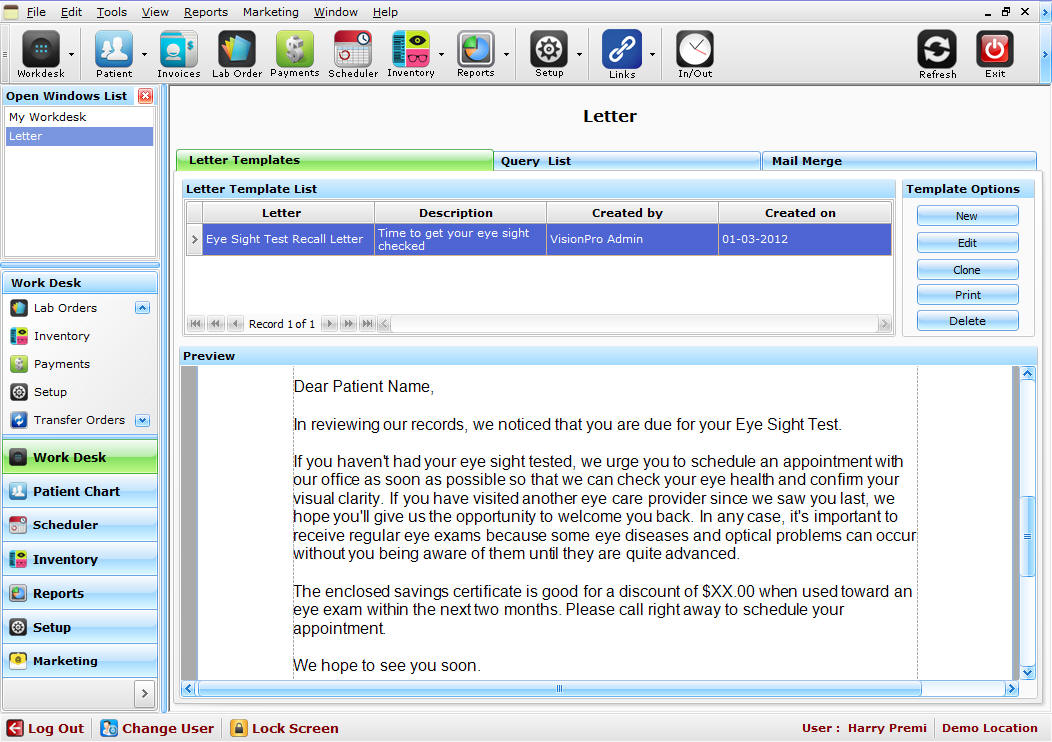Viewport: 1052px width, 742px height.
Task: Click the In/Out clock icon
Action: (695, 51)
